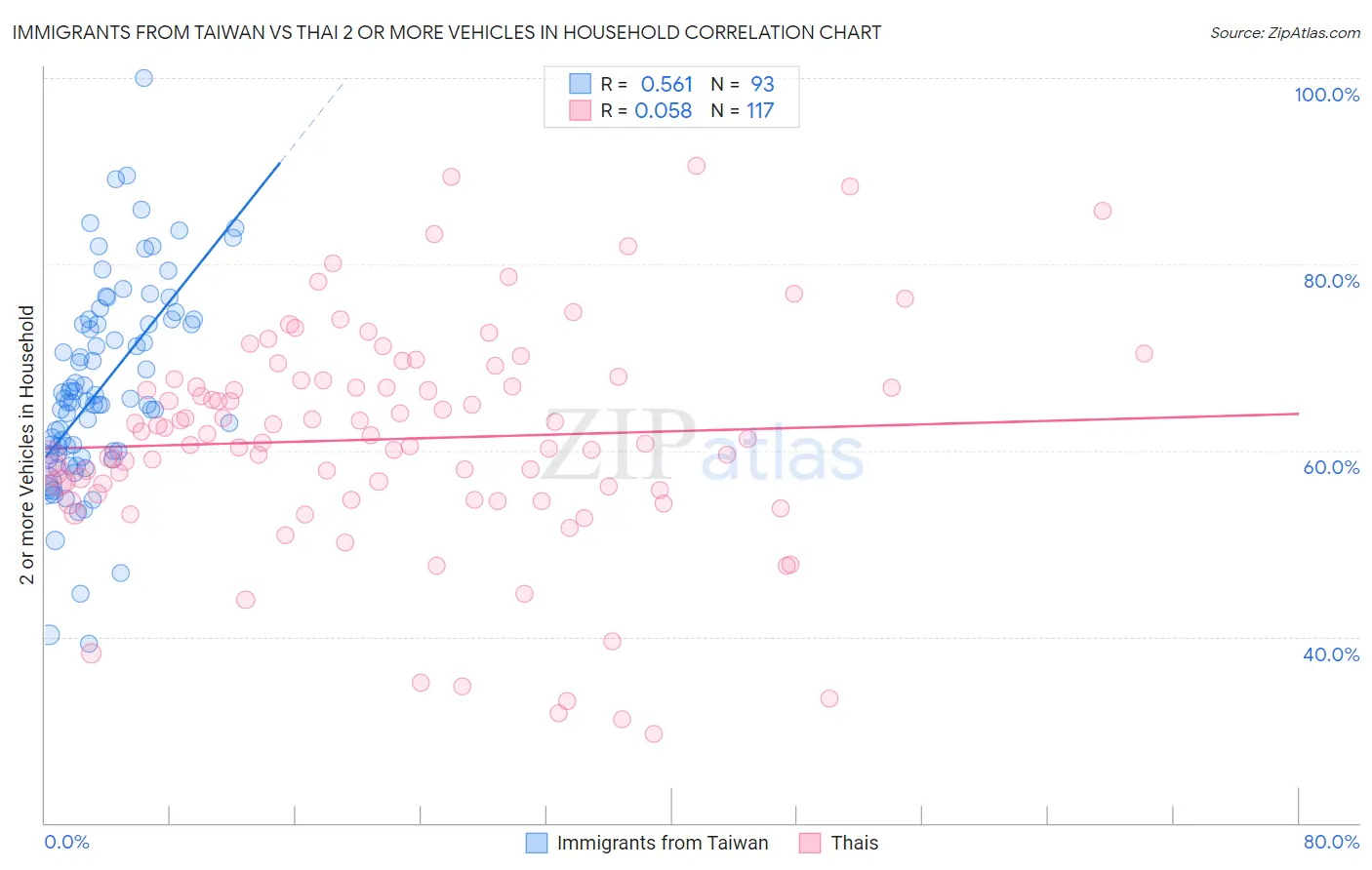Click the y-axis title 2 or more Vehicles
1372x870 pixels.
26,445
